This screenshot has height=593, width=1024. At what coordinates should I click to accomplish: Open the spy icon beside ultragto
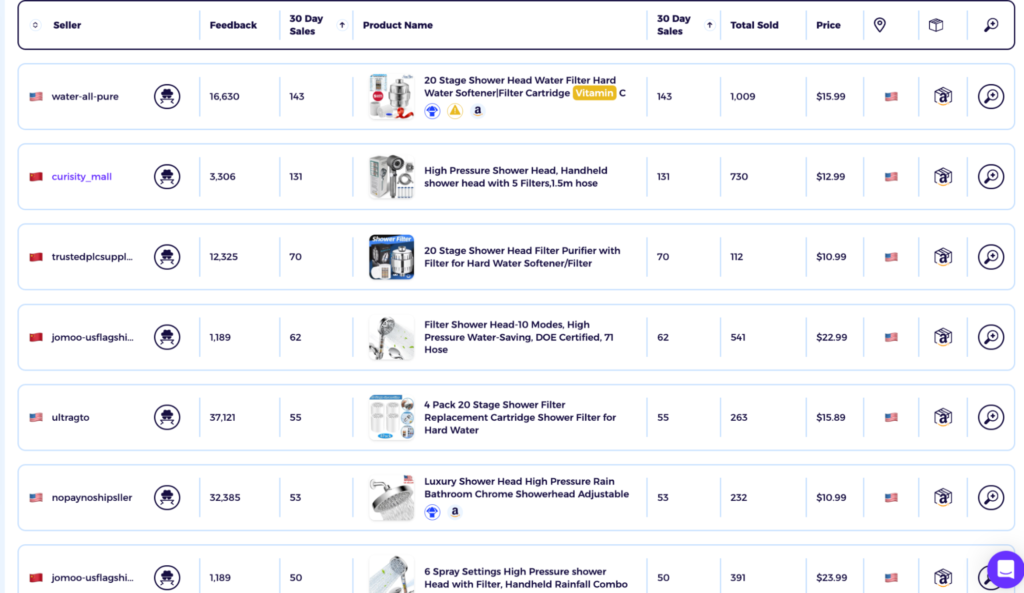tap(167, 417)
